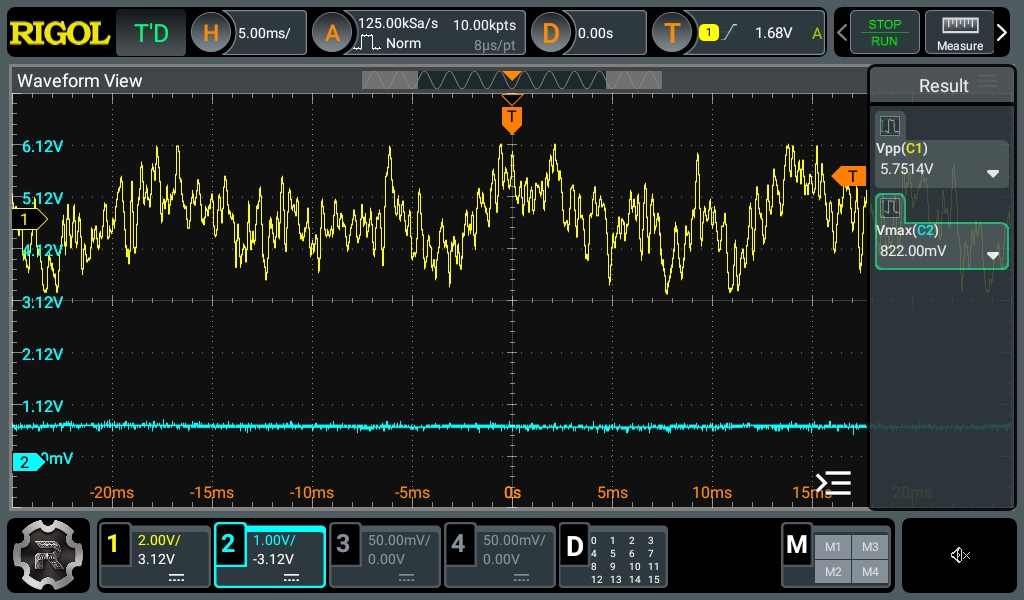
Task: Expand the Vmax(C2) measurement dropdown arrow
Action: (x=993, y=255)
